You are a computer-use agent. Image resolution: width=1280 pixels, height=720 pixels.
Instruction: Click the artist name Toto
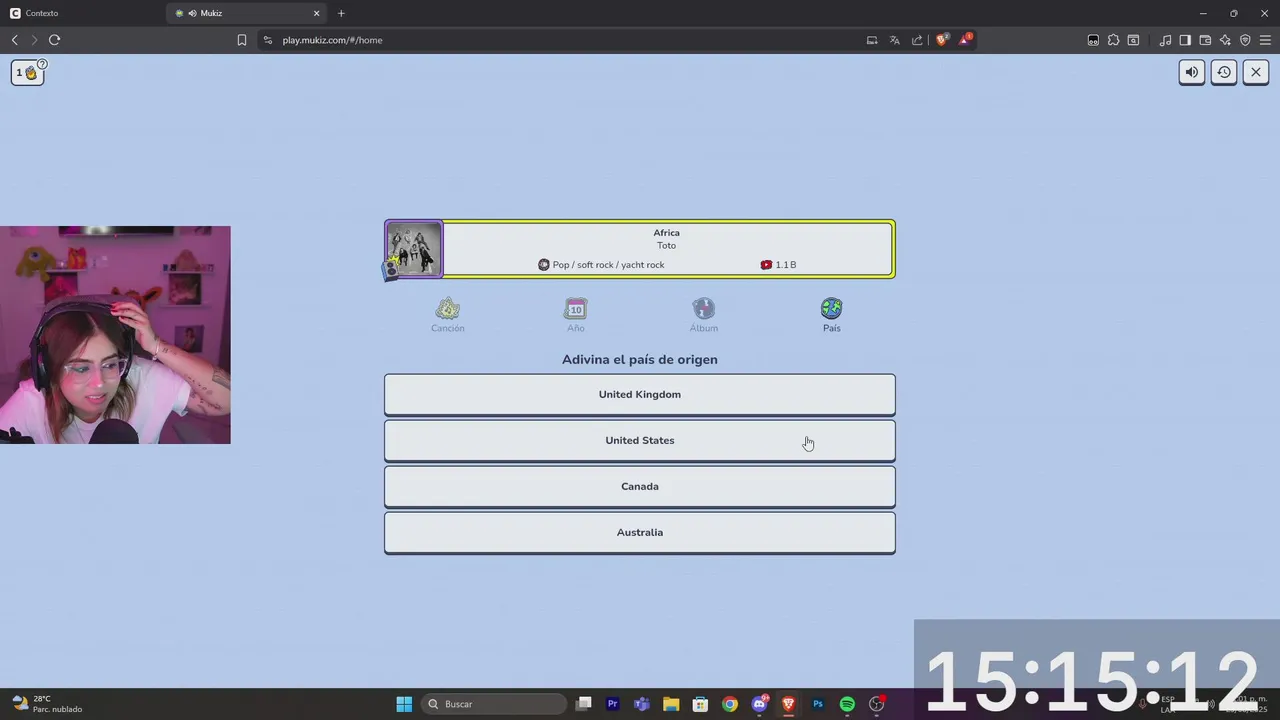666,246
